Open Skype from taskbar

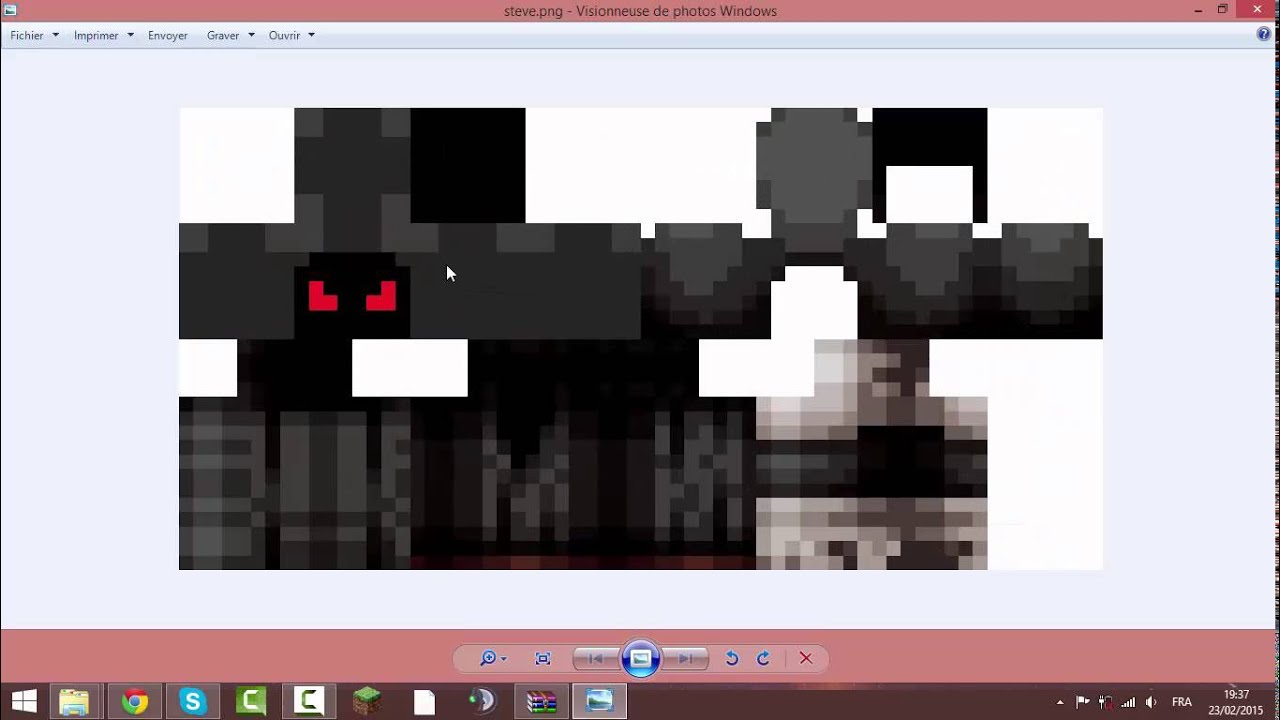[192, 702]
